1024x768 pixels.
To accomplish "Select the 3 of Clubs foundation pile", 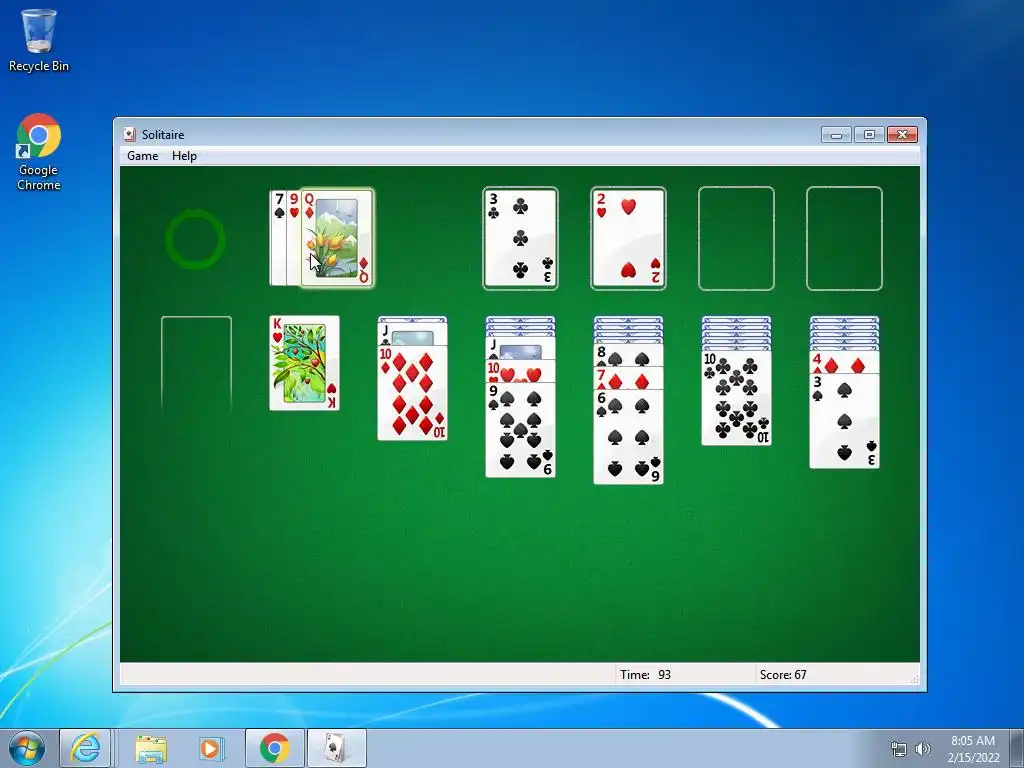I will click(520, 238).
